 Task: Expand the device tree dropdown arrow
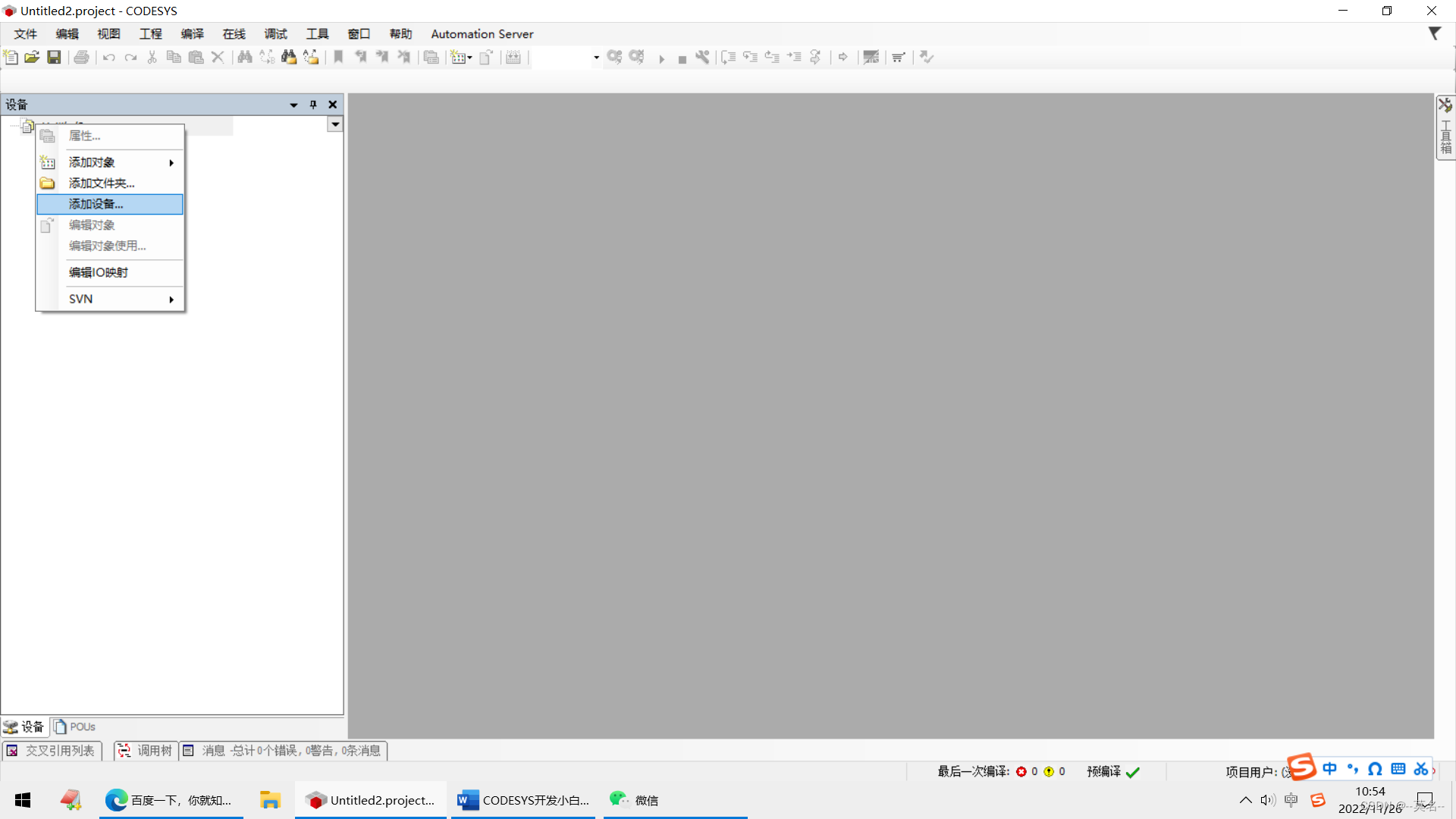[334, 124]
